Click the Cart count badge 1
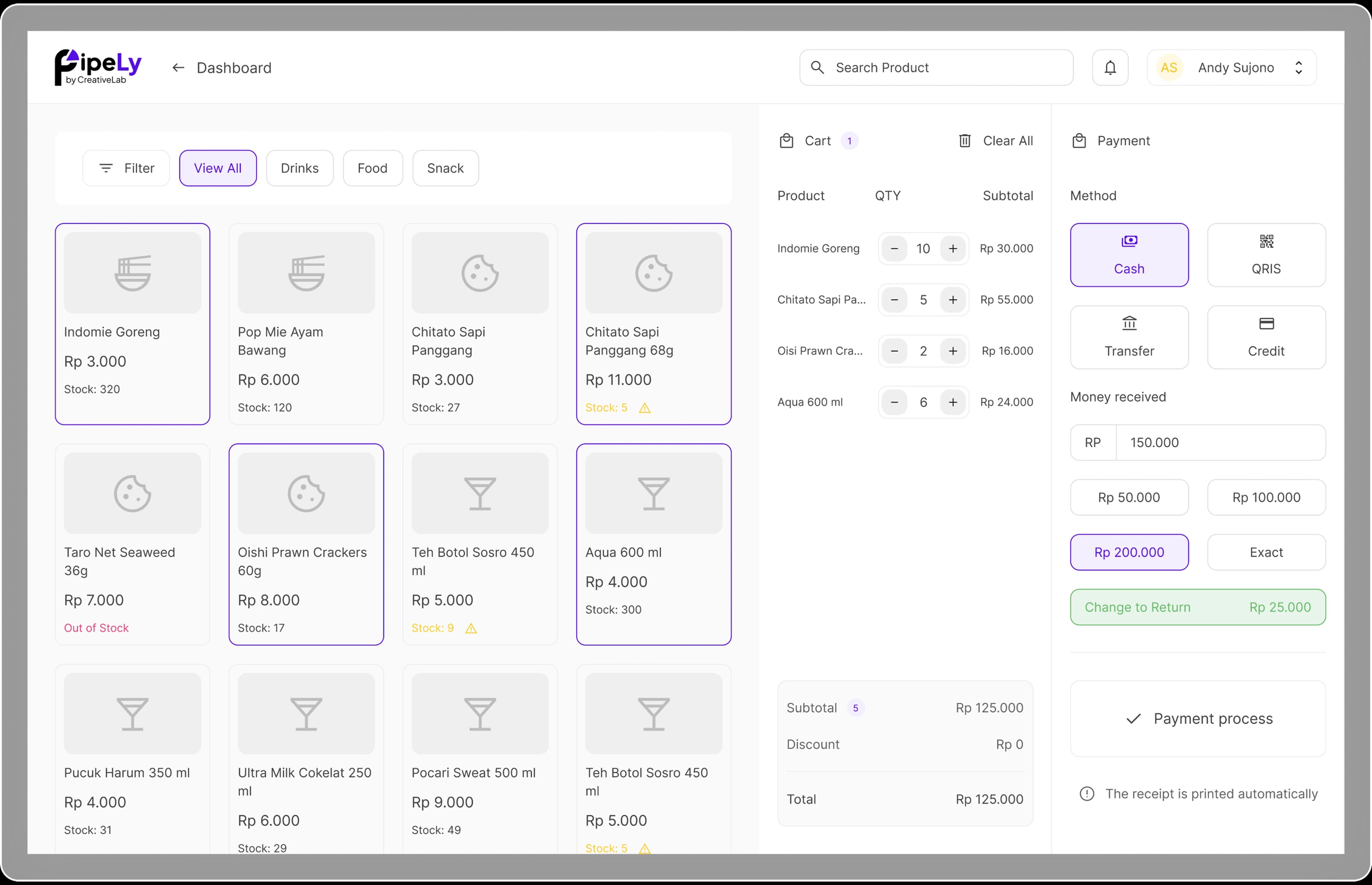Viewport: 1372px width, 885px height. tap(849, 141)
